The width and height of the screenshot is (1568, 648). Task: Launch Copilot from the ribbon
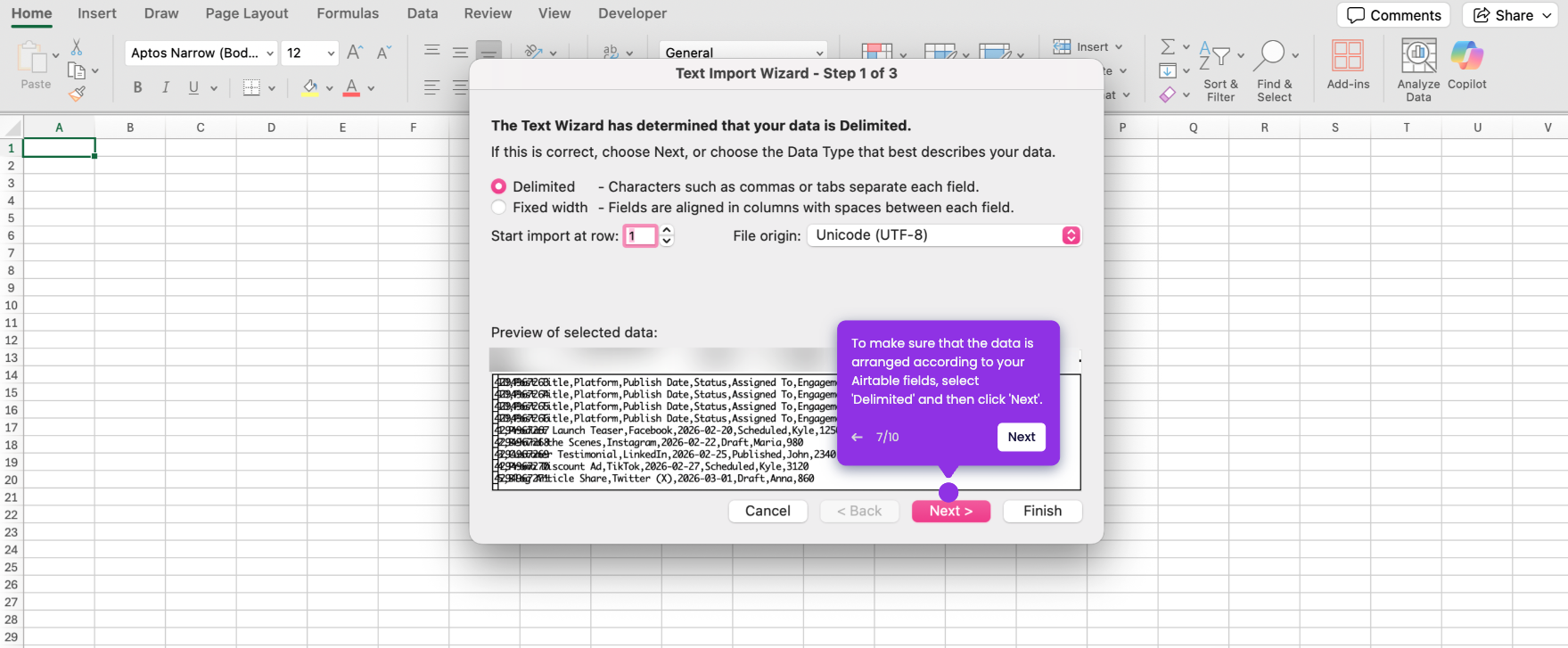(x=1466, y=64)
